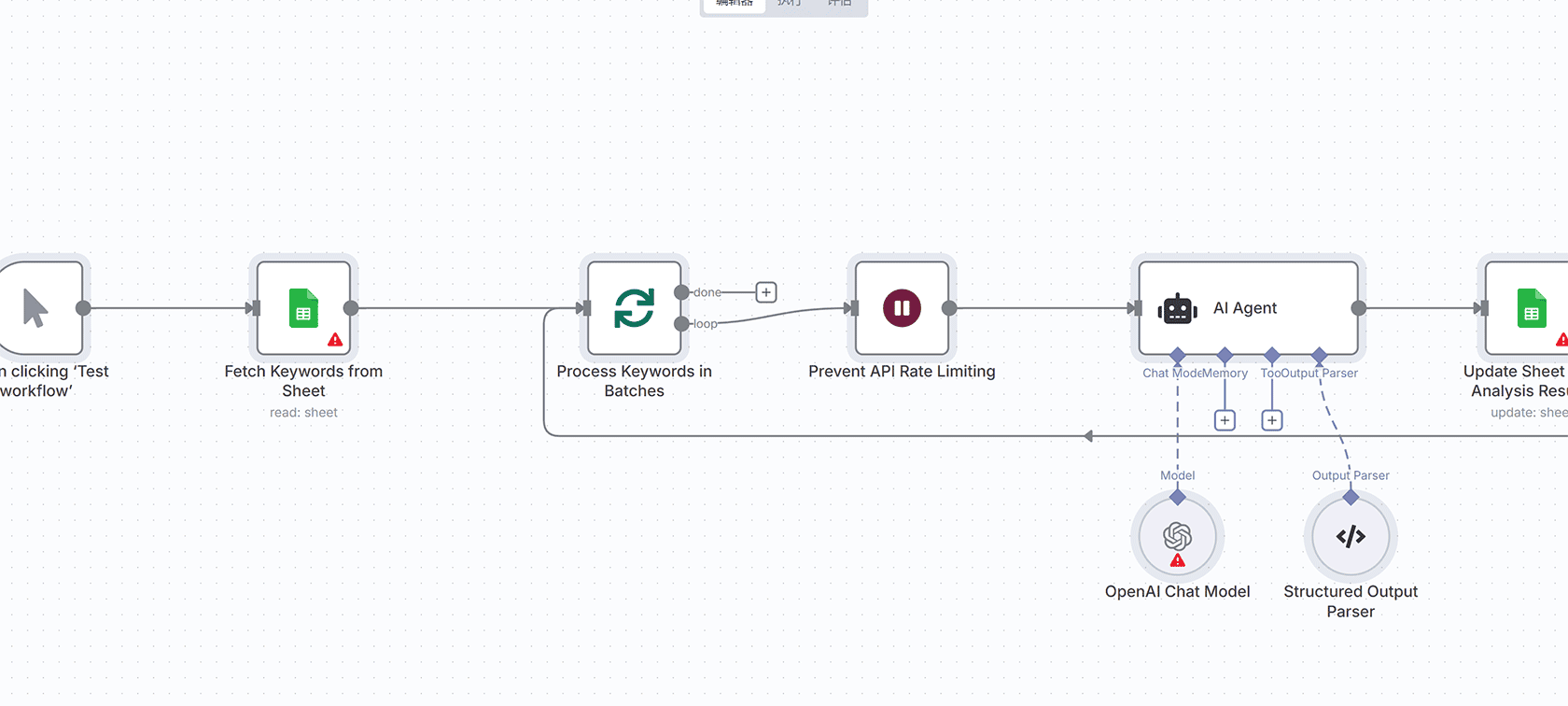Add a Memory sub-node to AI Agent
1568x706 pixels.
coord(1225,420)
